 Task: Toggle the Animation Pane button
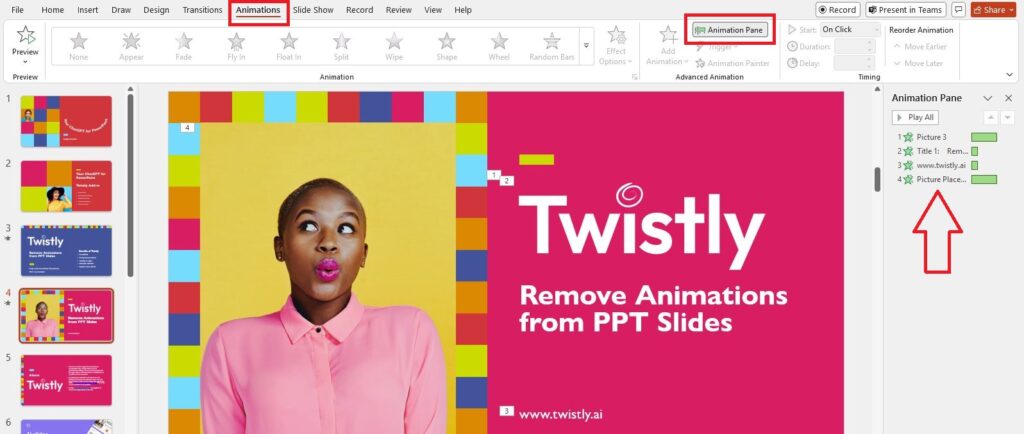click(730, 30)
